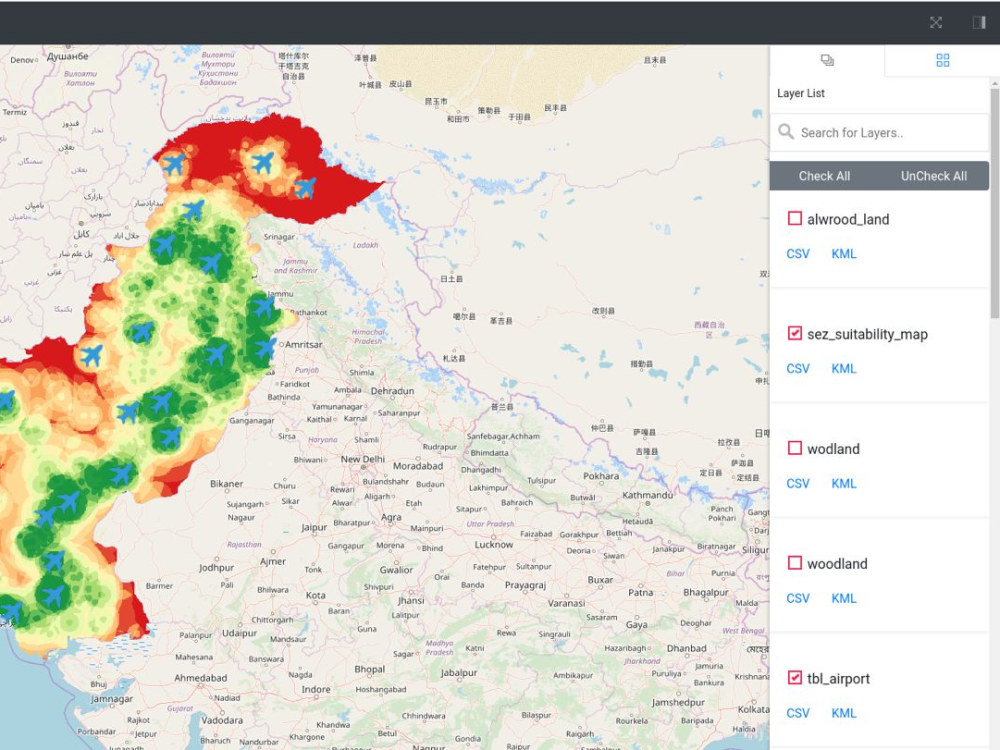Disable the sez_suitability_map layer checkbox

click(795, 334)
